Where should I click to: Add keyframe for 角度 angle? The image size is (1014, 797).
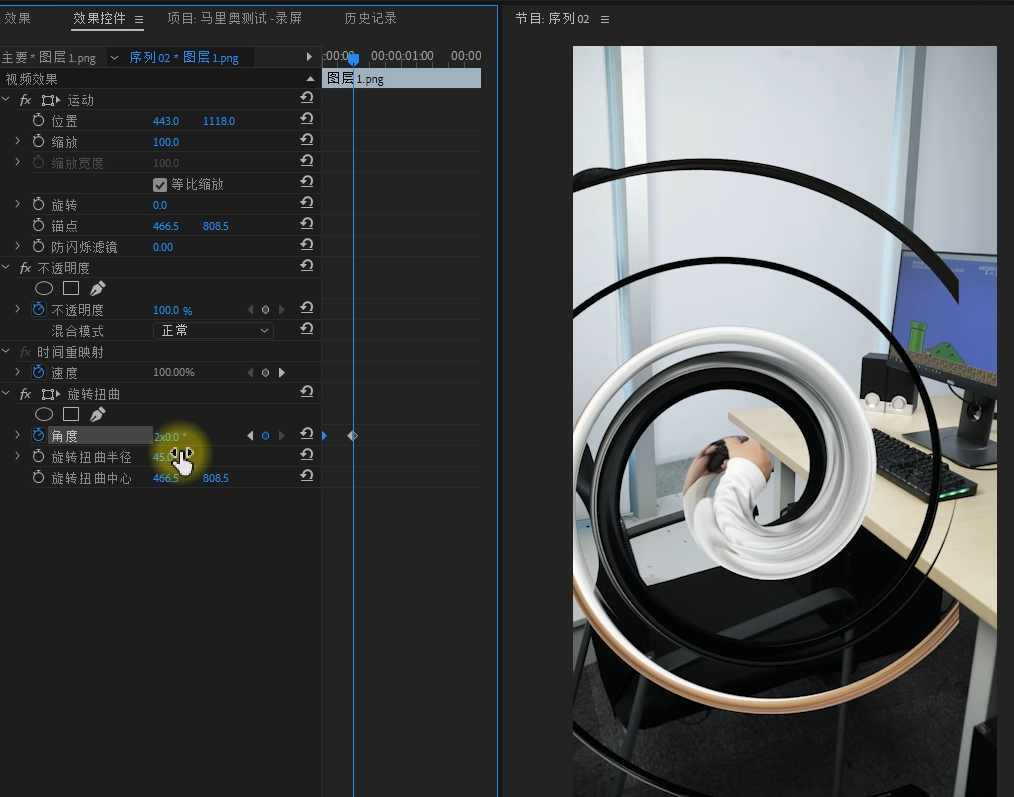click(265, 436)
